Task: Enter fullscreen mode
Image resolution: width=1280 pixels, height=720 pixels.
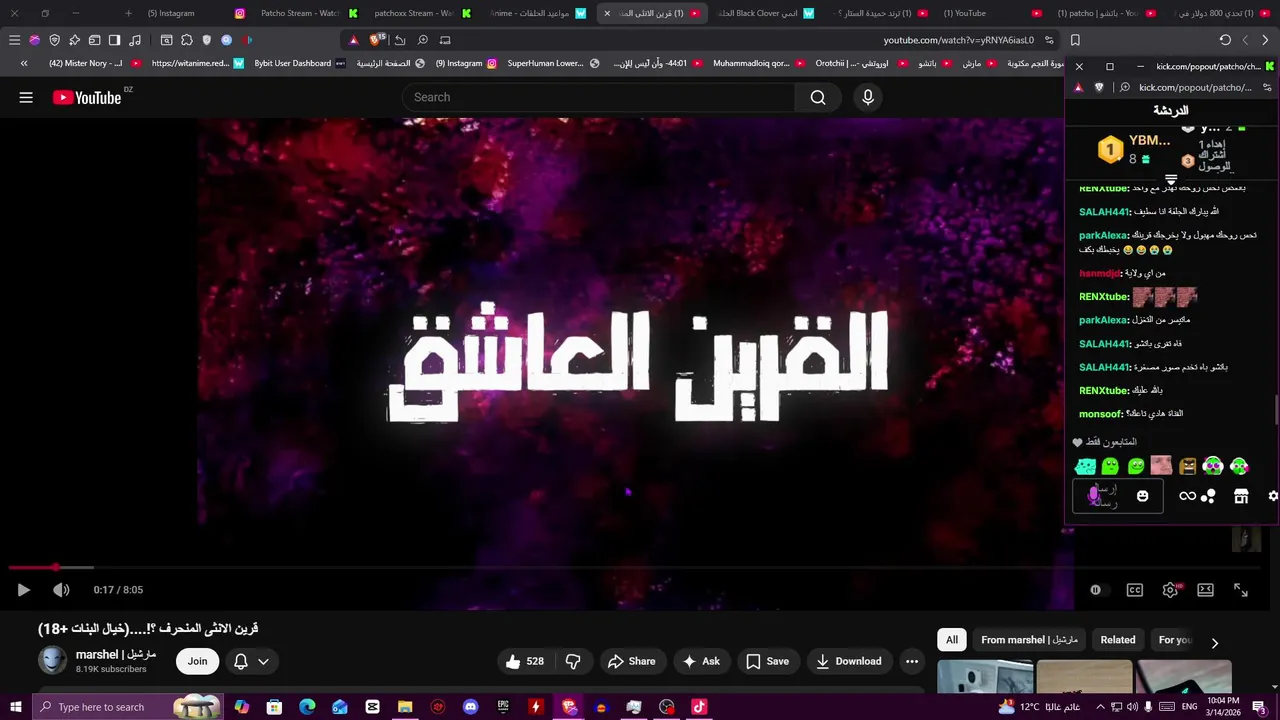Action: pos(1241,590)
